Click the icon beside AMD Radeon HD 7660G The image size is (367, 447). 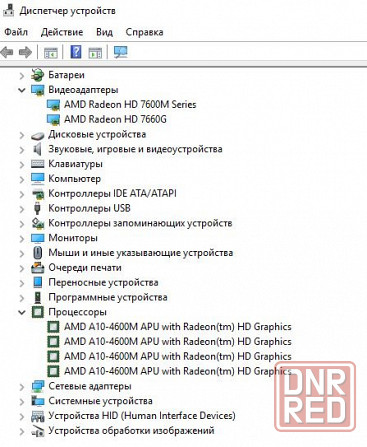click(x=53, y=119)
